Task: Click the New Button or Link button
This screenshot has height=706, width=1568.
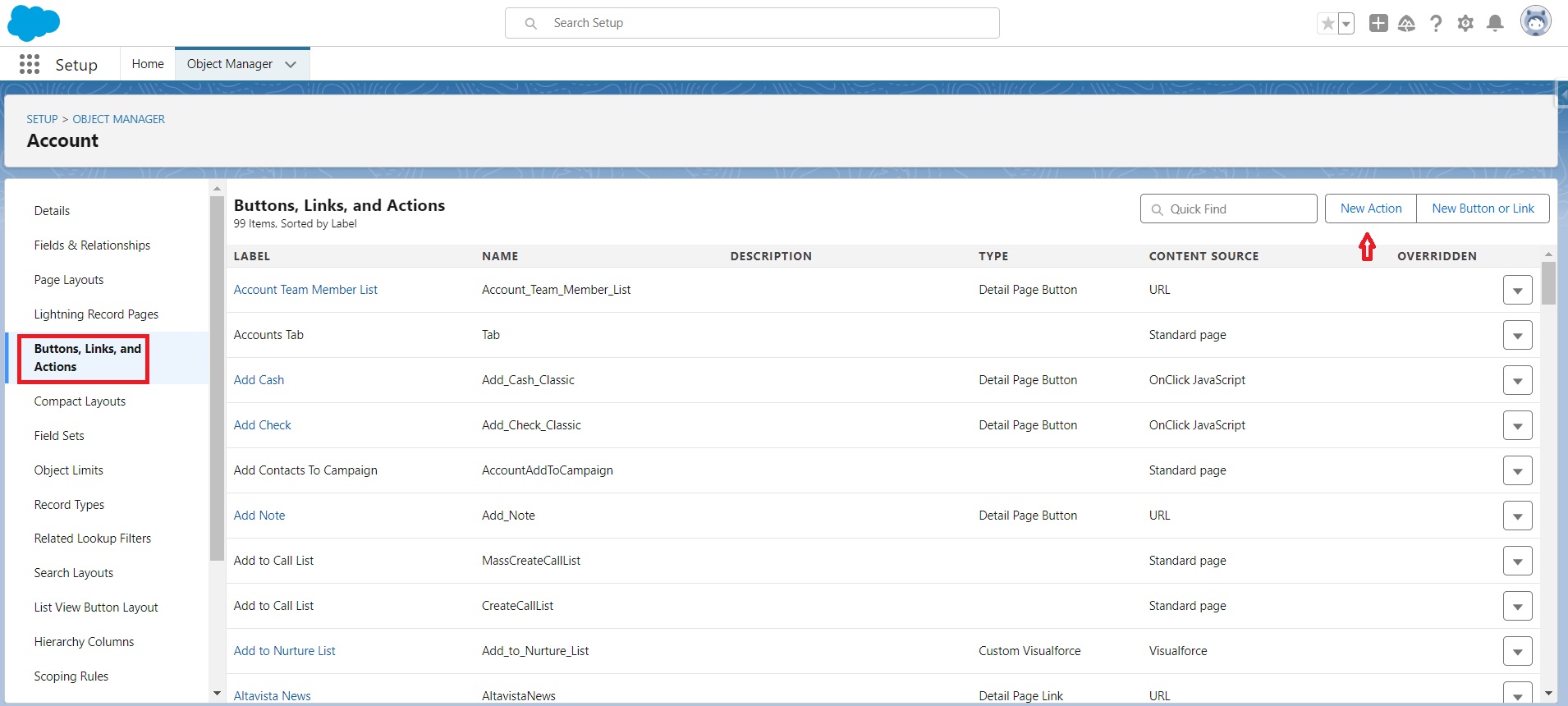Action: [x=1483, y=209]
